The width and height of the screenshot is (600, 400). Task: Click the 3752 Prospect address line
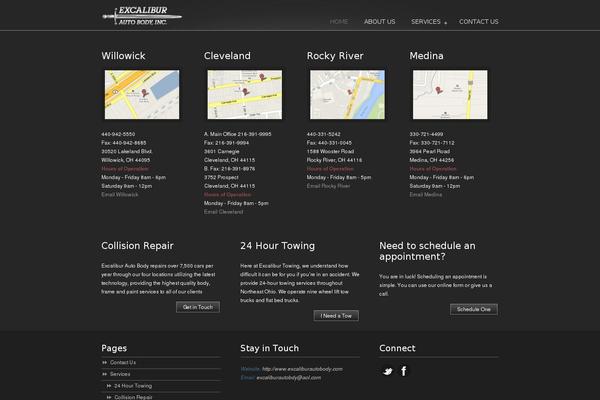221,177
